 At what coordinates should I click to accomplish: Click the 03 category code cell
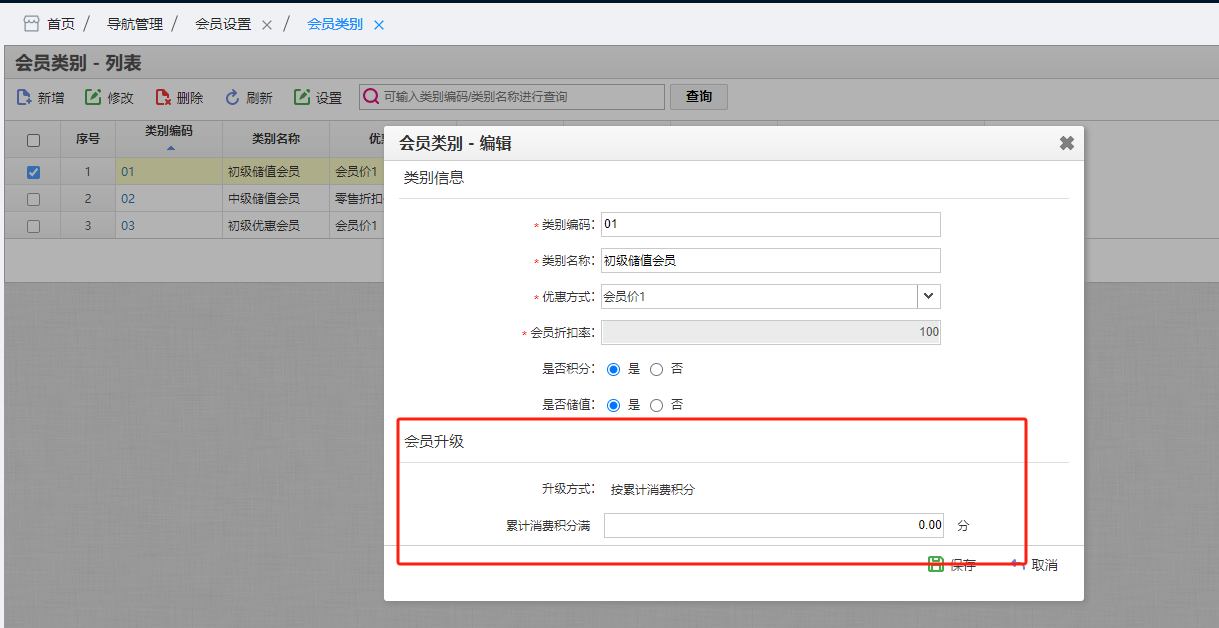coord(169,226)
